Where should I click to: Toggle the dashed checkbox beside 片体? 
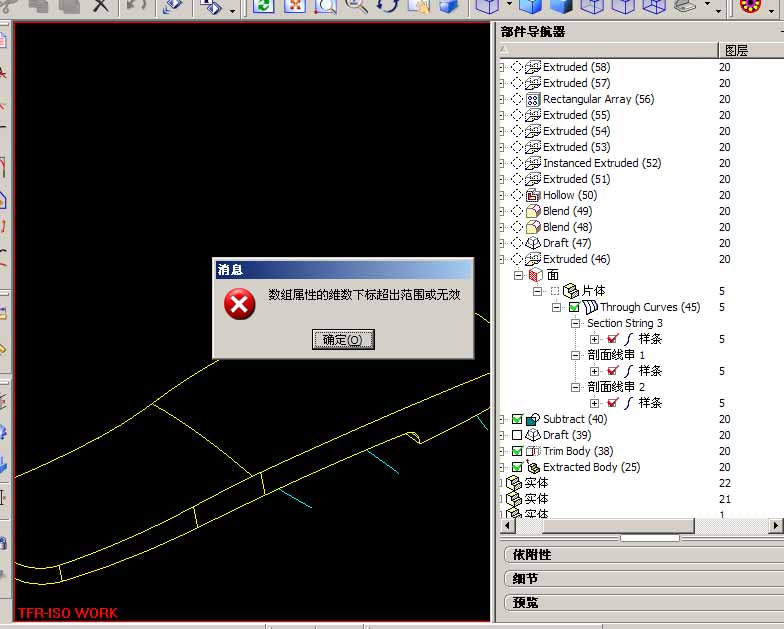click(554, 291)
